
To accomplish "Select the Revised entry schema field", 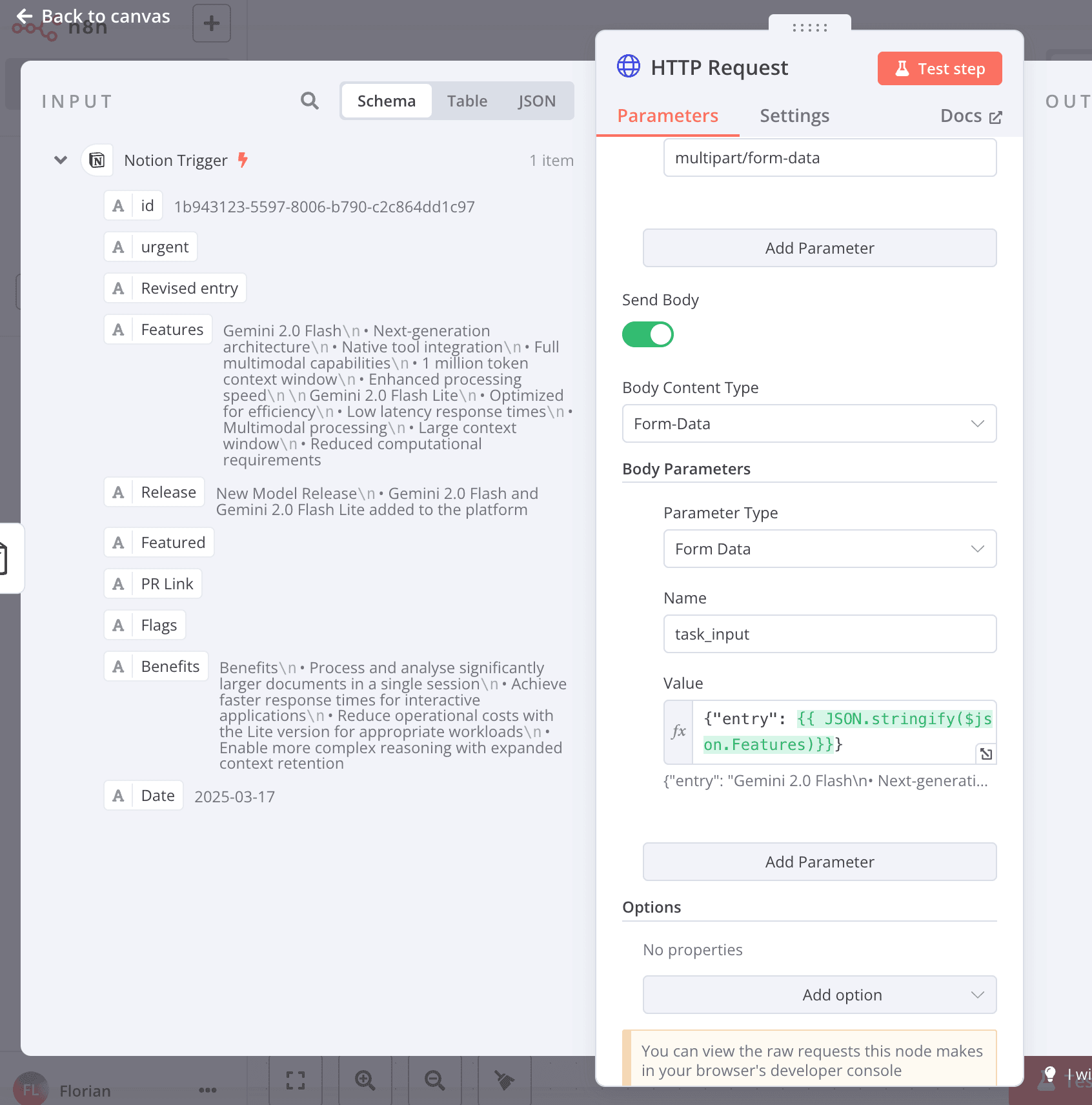I will (x=175, y=289).
